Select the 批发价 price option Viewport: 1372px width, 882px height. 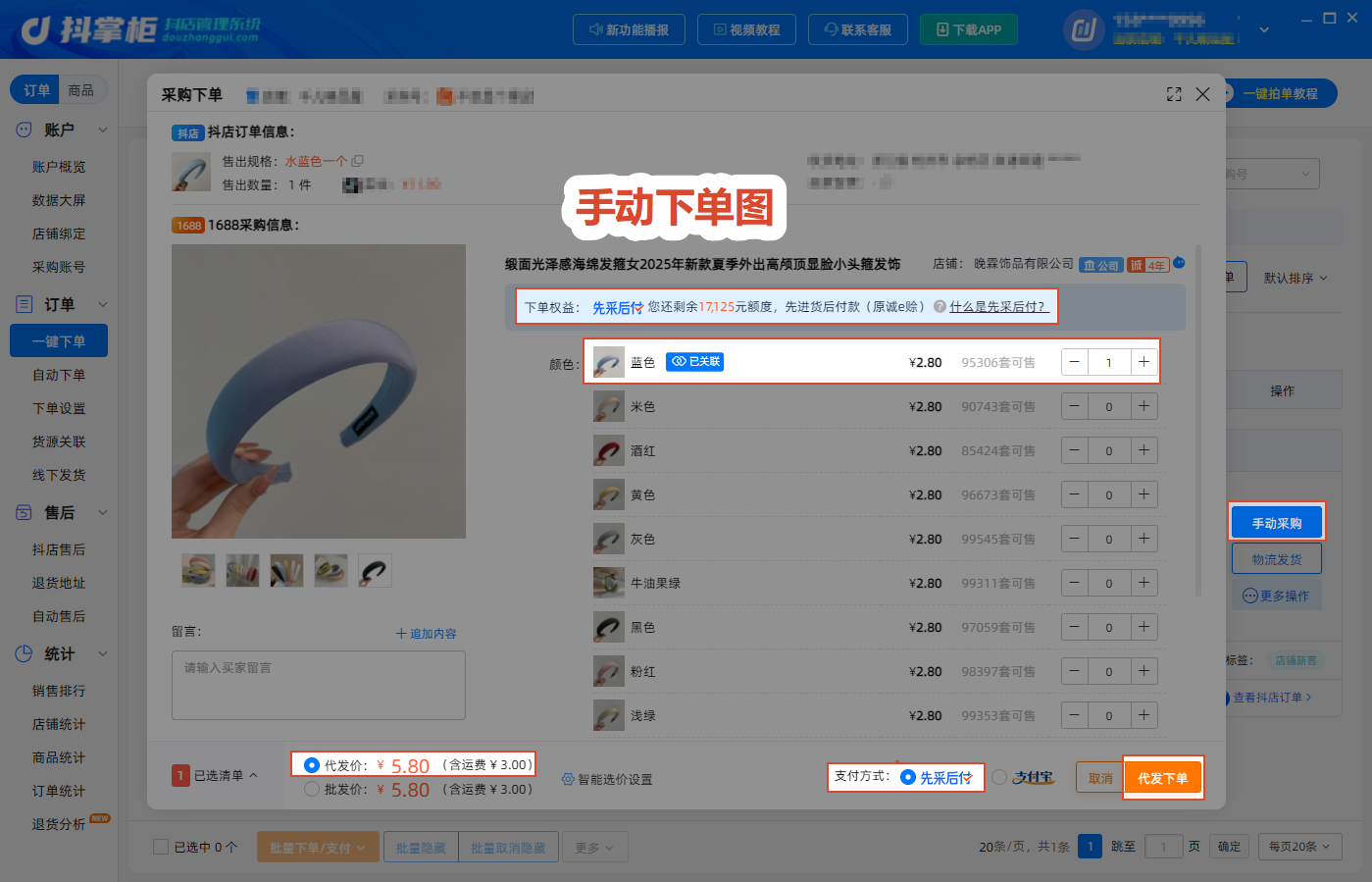pos(312,789)
